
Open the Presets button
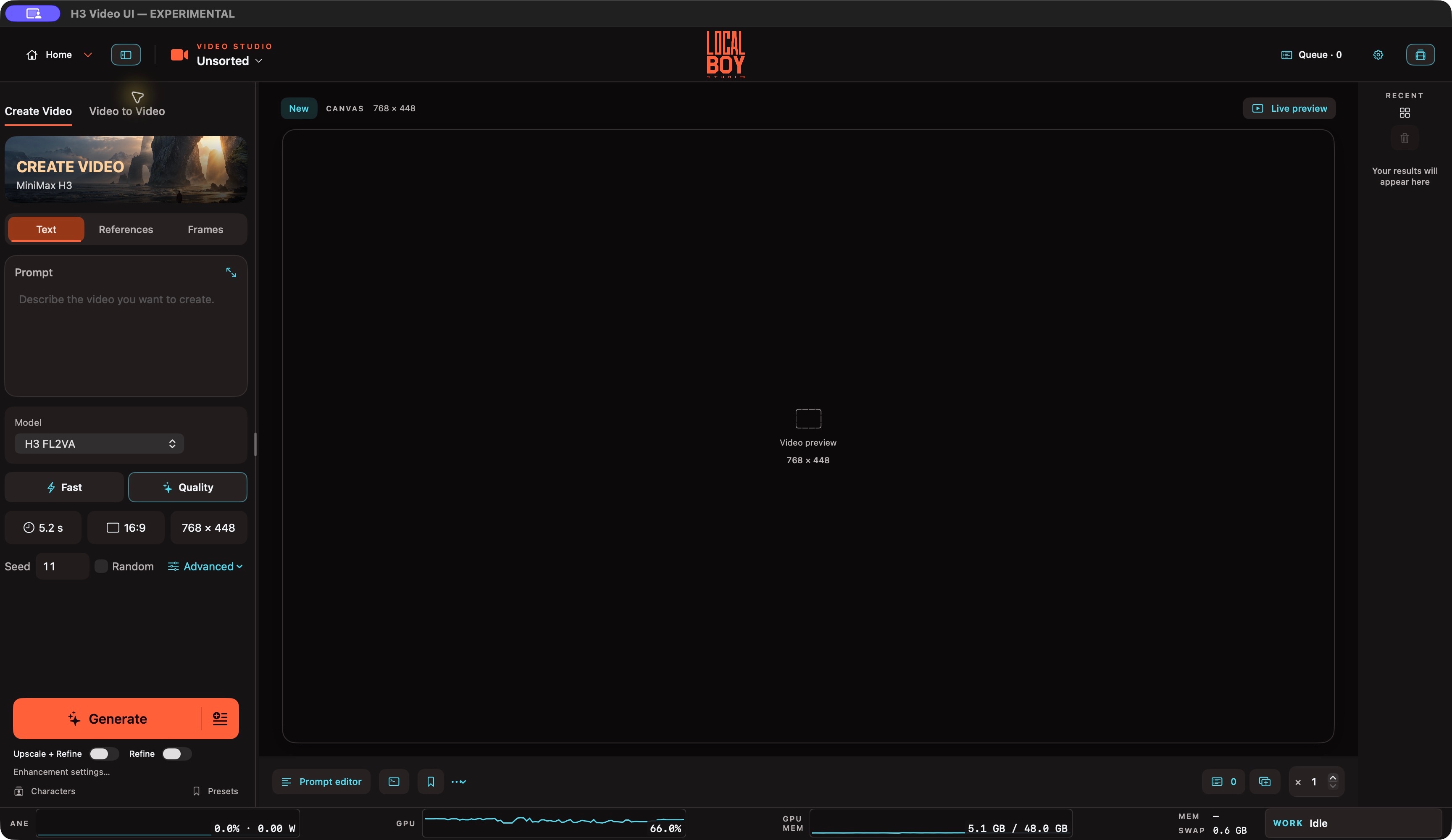(x=216, y=792)
